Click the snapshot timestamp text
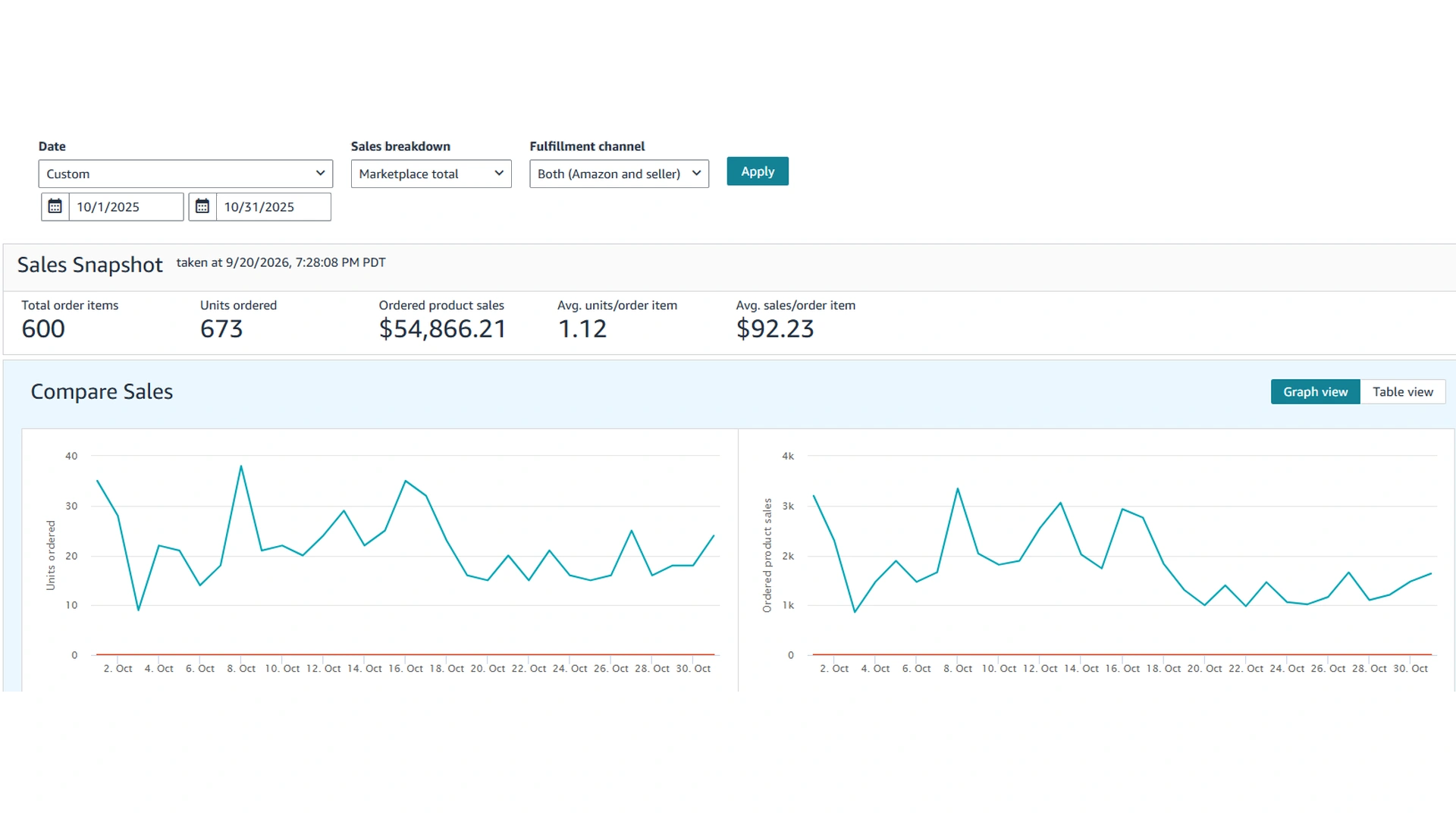 (x=281, y=262)
